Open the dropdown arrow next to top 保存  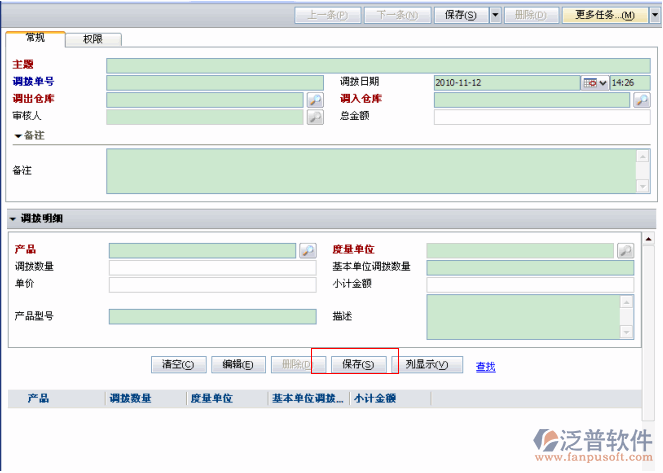coord(495,15)
